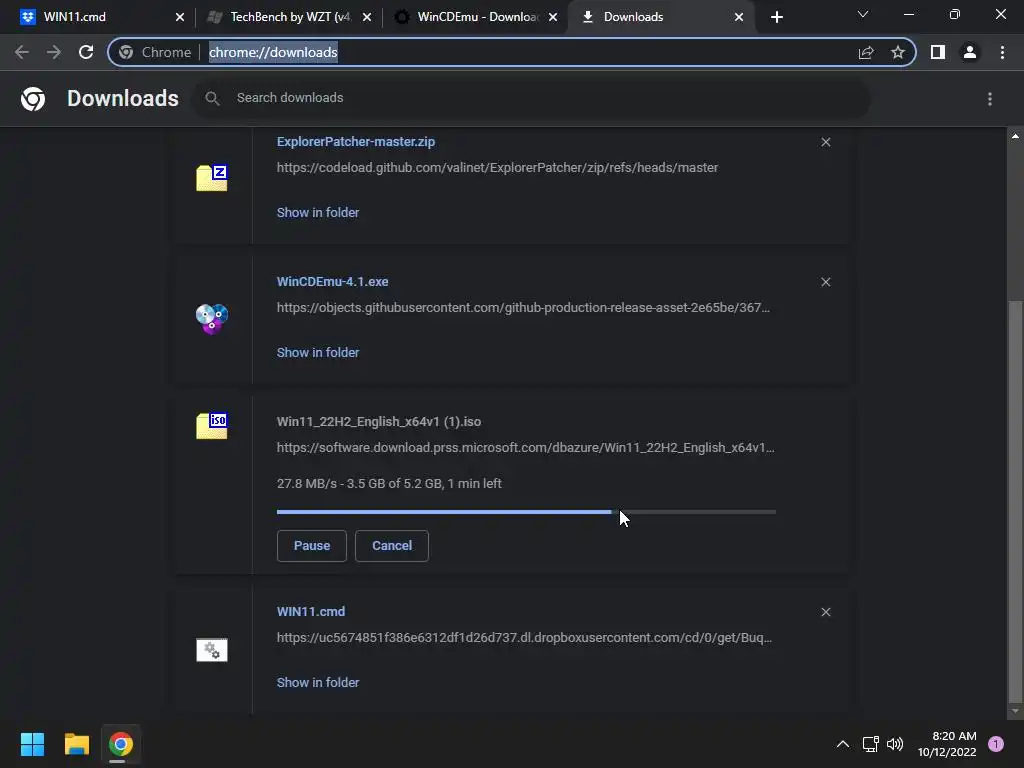Screen dimensions: 1024x768
Task: Show hidden system tray icons
Action: 842,744
